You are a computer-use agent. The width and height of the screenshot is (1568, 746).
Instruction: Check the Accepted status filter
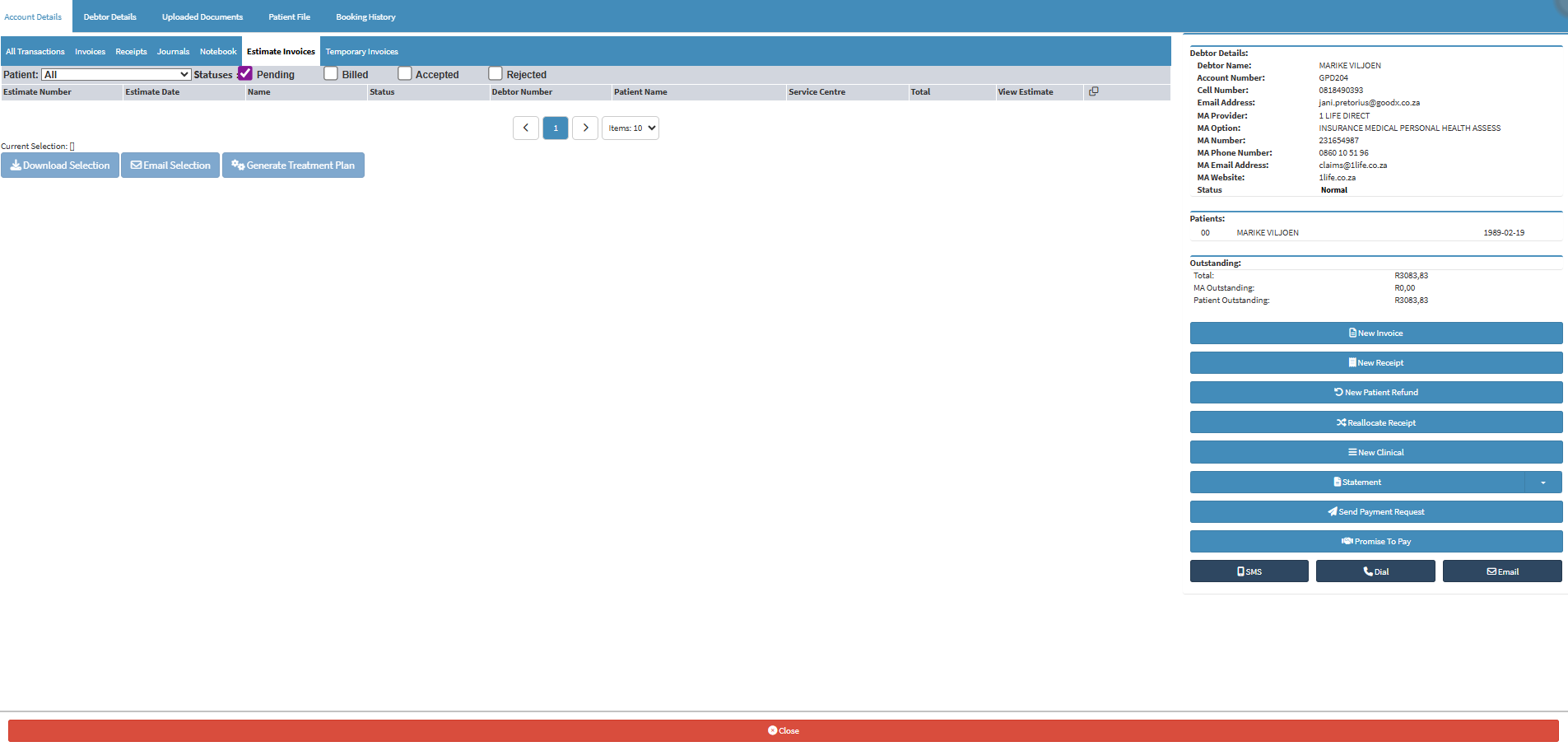(x=405, y=73)
